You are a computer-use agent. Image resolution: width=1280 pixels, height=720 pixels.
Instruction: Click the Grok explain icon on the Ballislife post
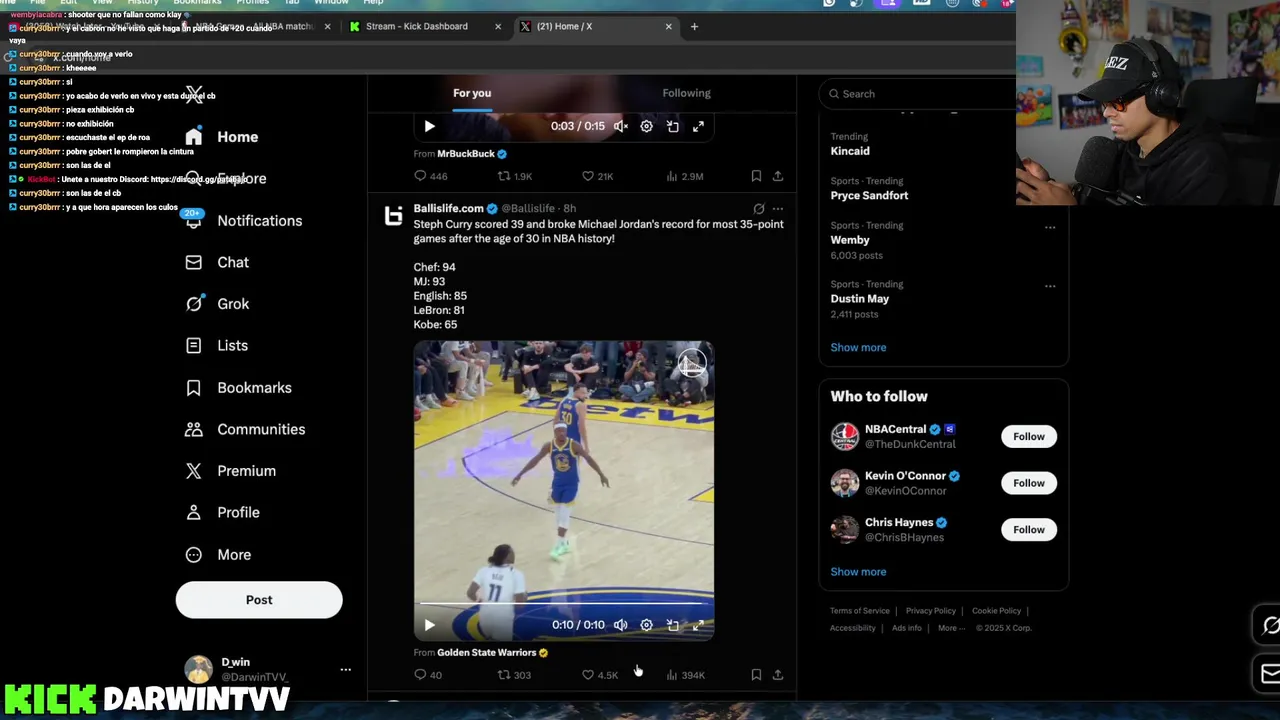point(759,209)
